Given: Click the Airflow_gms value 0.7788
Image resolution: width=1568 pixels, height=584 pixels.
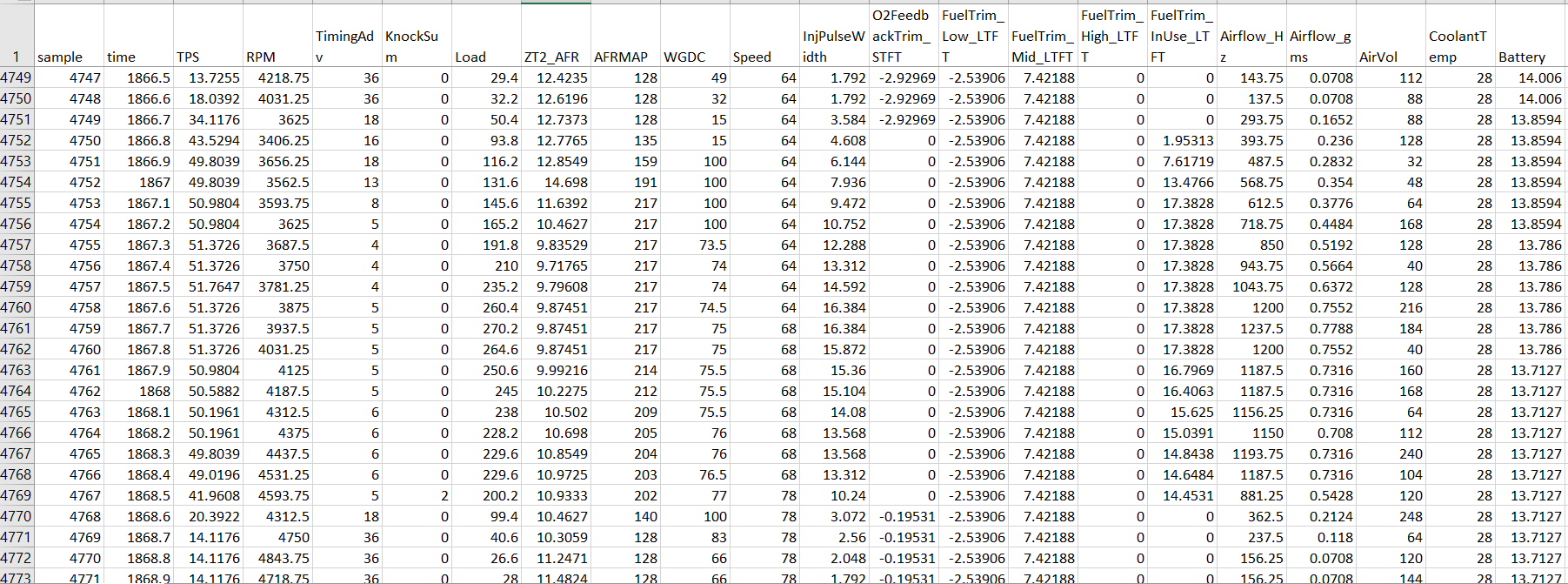Looking at the screenshot, I should 1321,328.
